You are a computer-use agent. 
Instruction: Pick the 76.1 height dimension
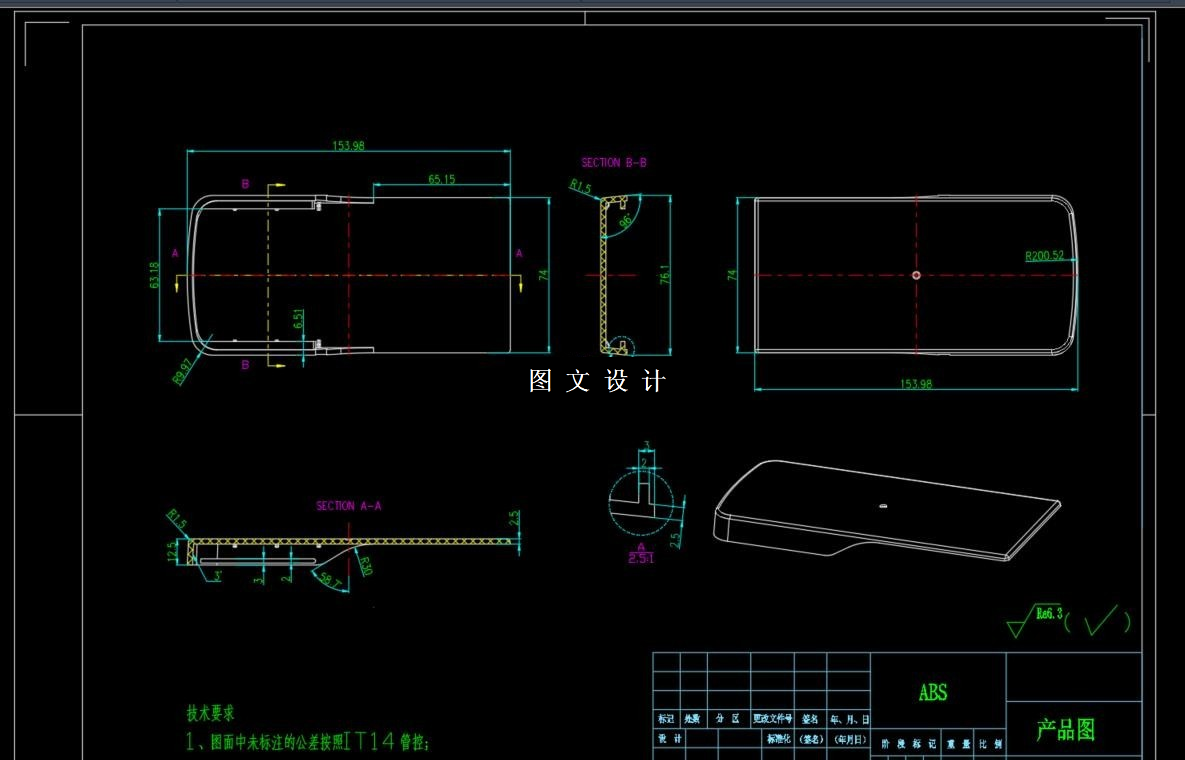coord(664,274)
